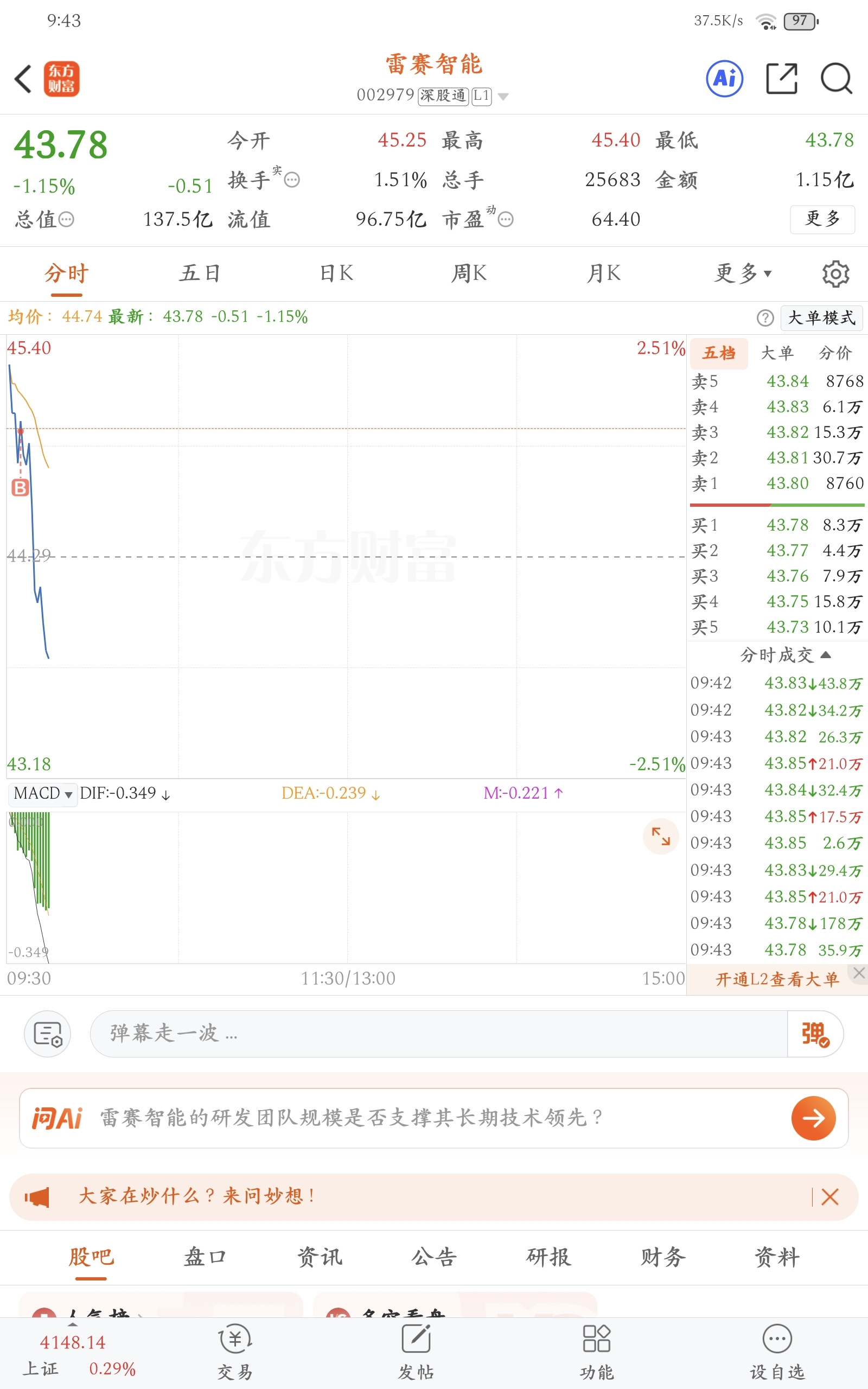This screenshot has height=1389, width=868.
Task: Select the 五档 order book tab
Action: pos(719,353)
